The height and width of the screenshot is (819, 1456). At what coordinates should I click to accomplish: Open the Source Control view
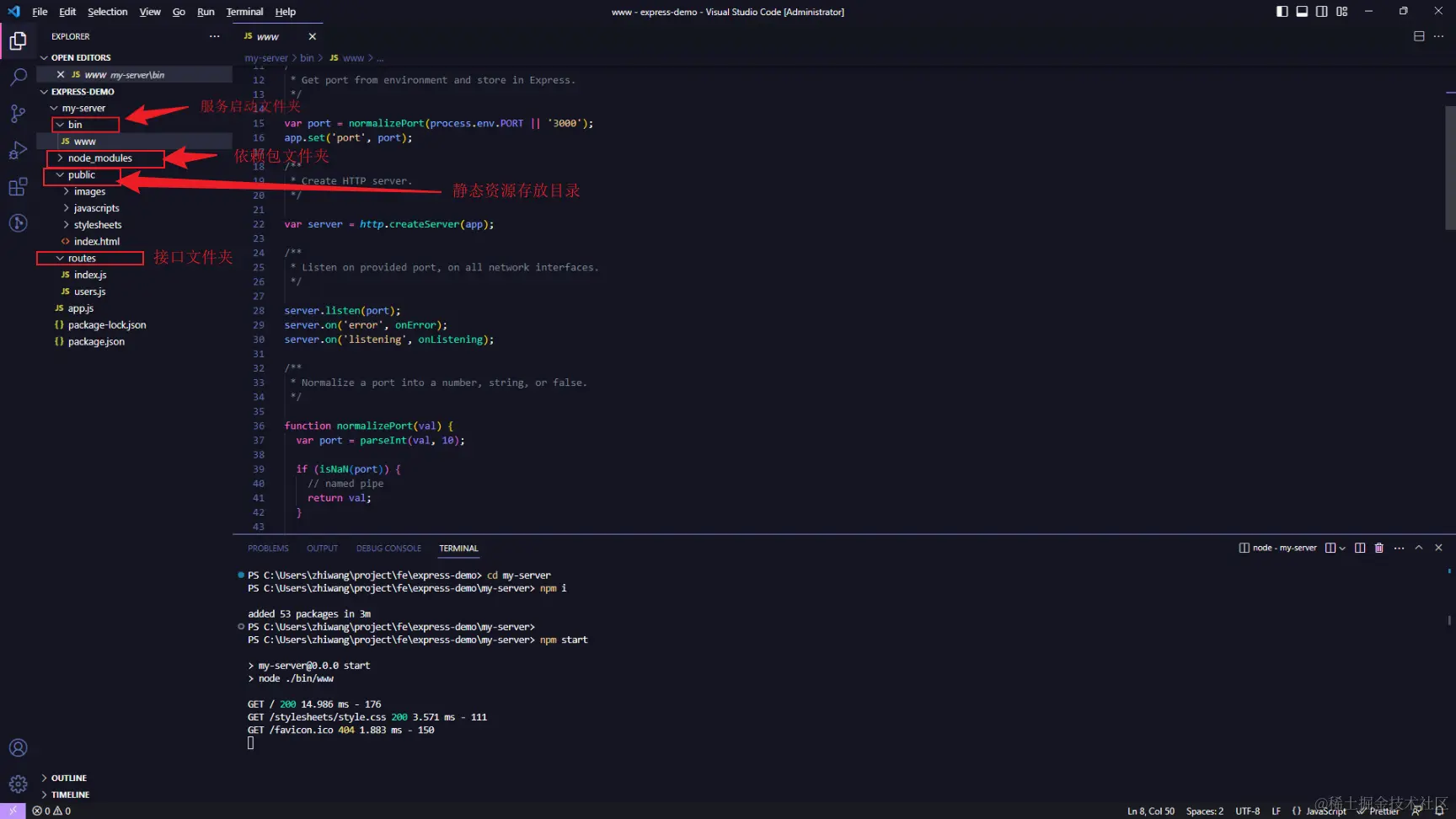coord(18,114)
